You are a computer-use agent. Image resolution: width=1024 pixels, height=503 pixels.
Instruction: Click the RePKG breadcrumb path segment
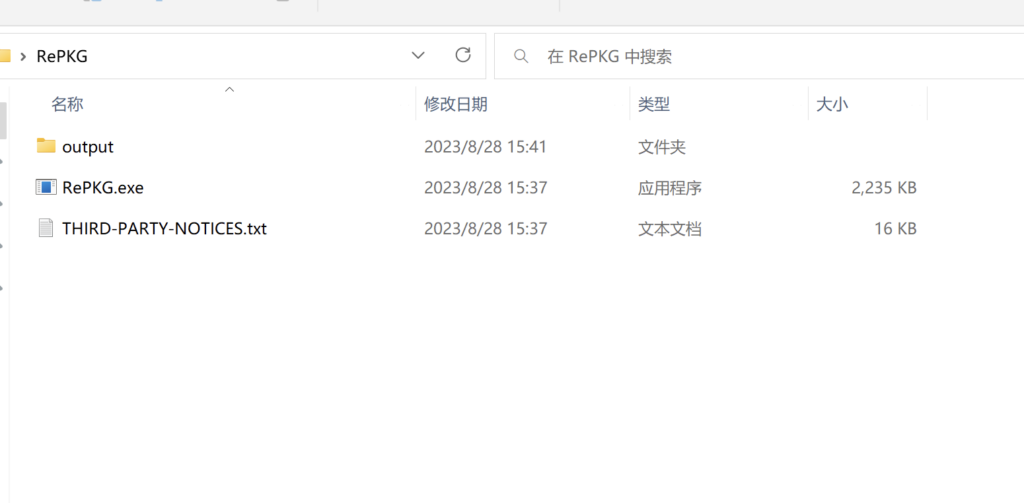point(62,57)
